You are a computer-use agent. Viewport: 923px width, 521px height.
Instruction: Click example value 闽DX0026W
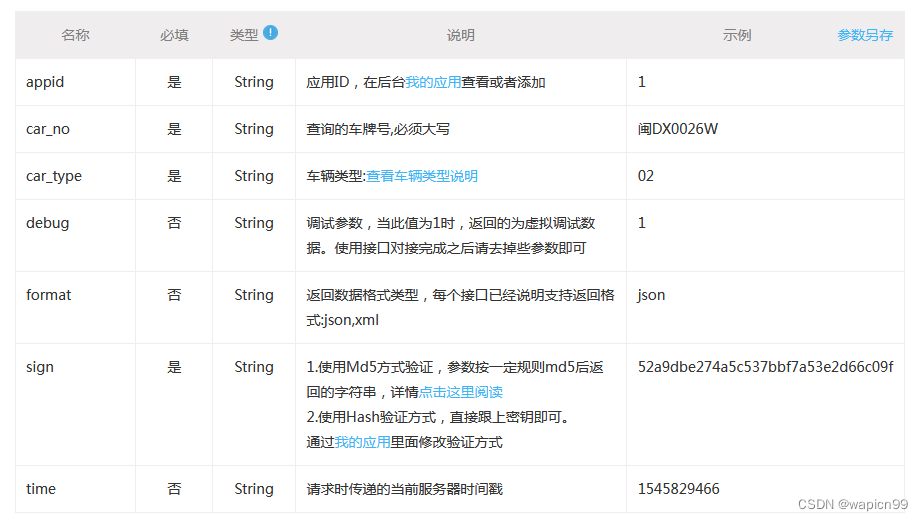coord(678,129)
